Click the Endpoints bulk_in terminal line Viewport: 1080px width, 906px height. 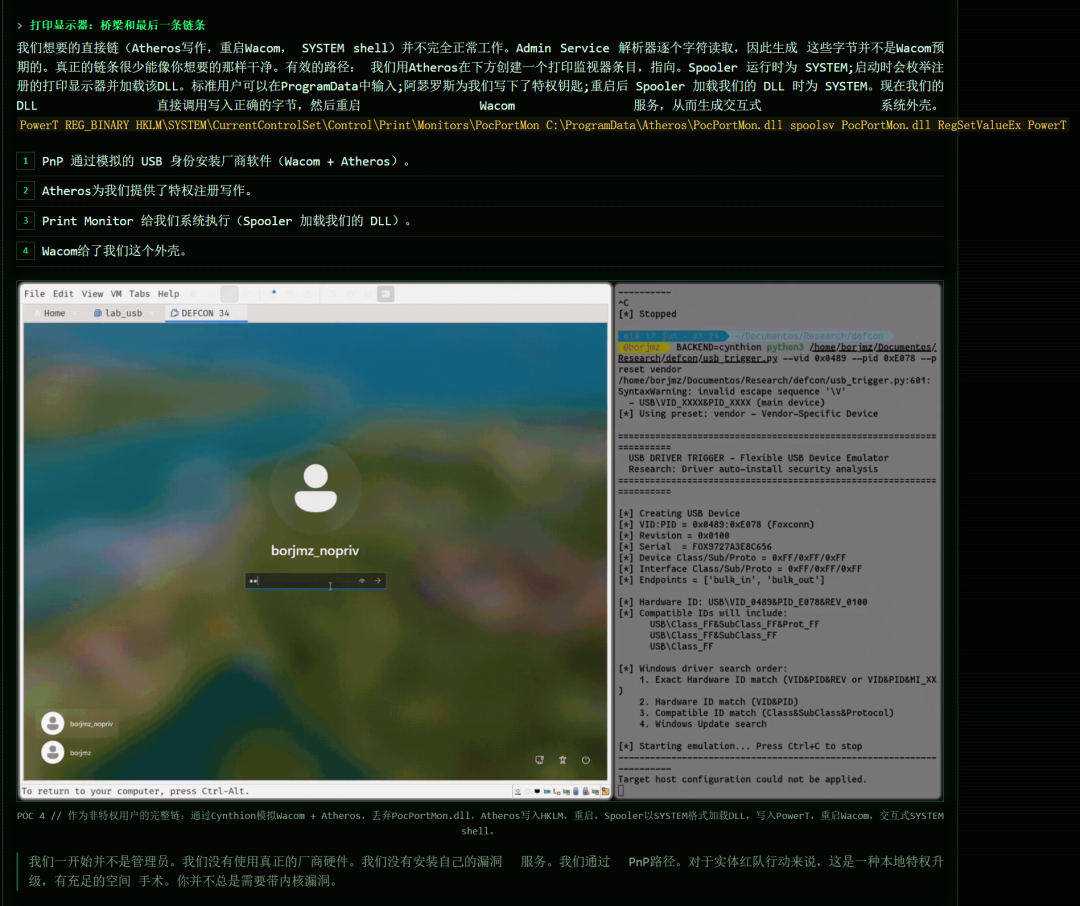pos(721,580)
